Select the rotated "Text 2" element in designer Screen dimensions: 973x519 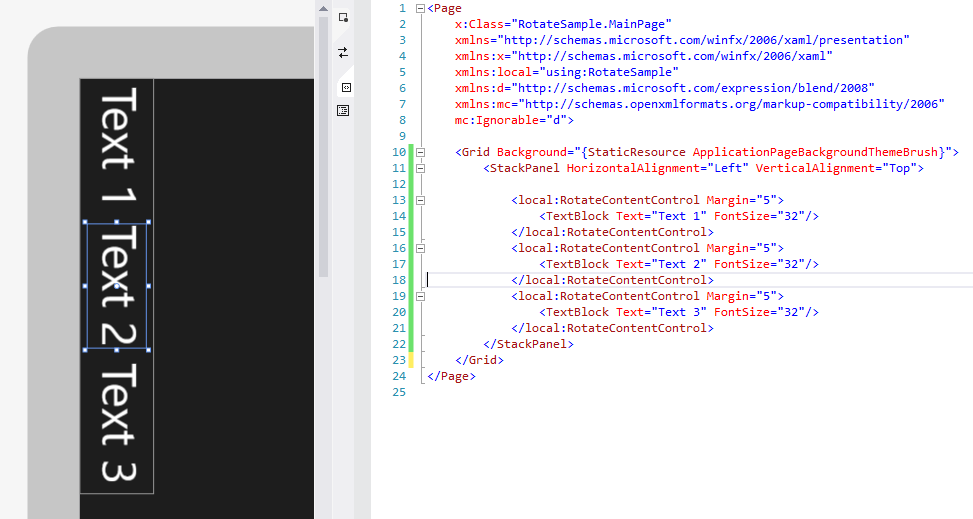point(117,286)
